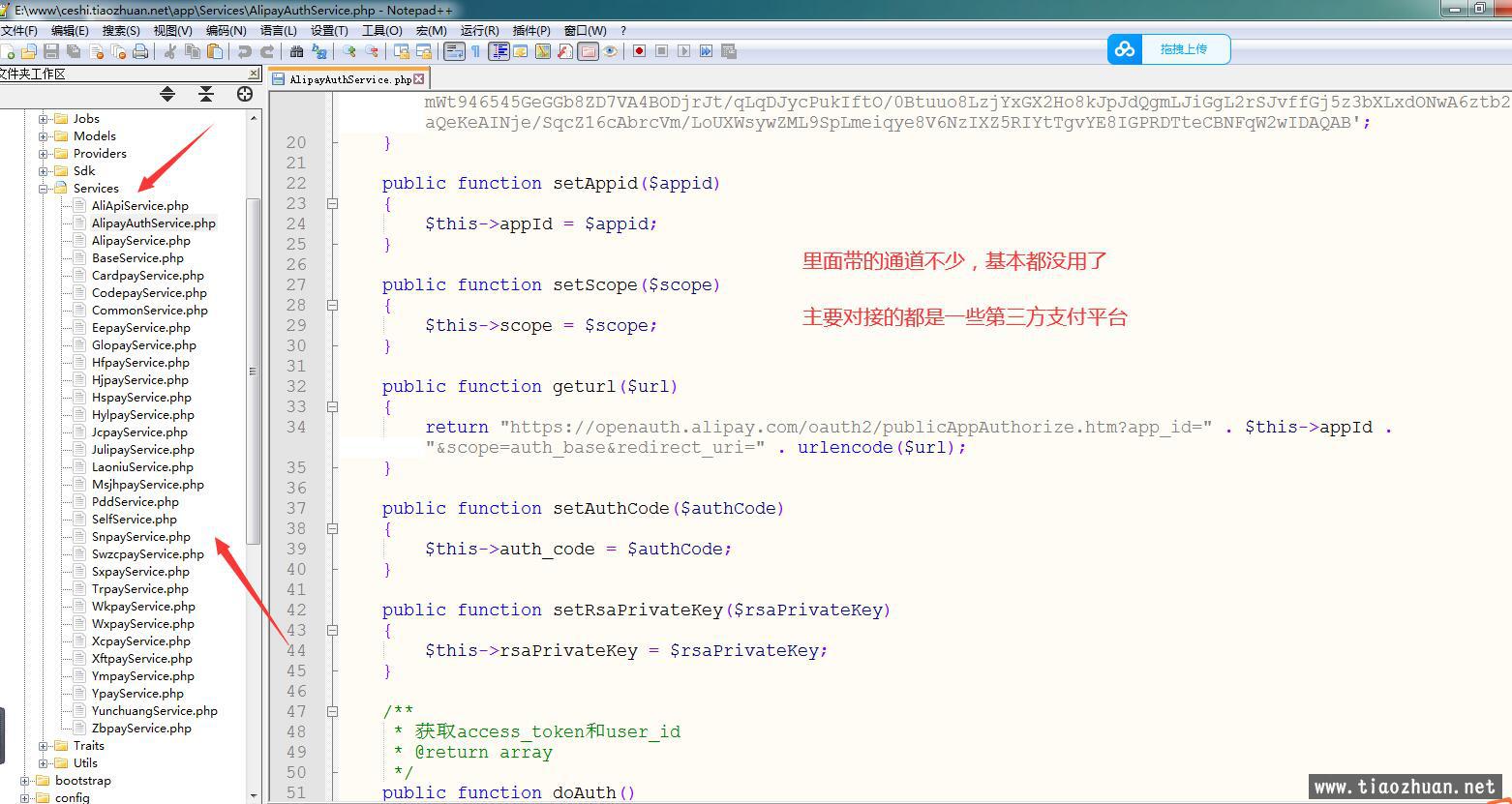Toggle the Document Map panel icon
1512x804 pixels.
coord(543,51)
